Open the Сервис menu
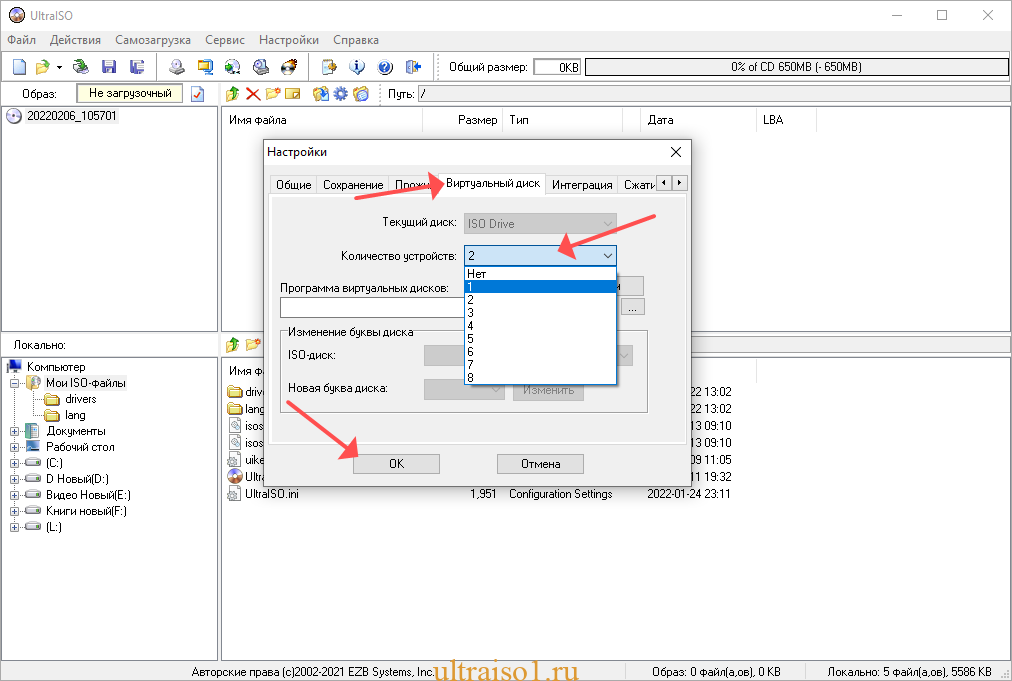 click(225, 40)
